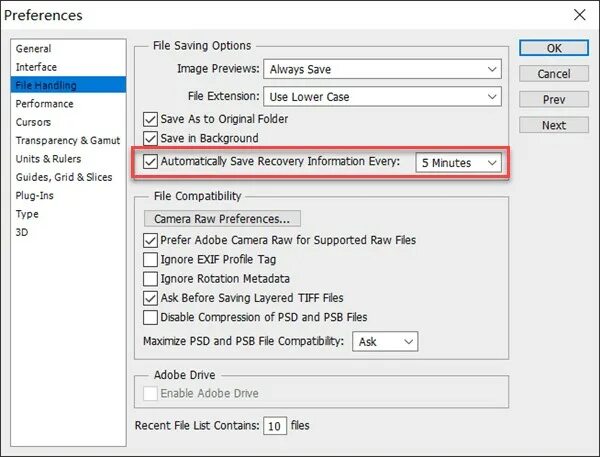This screenshot has height=457, width=600.
Task: Toggle Save in Background checkbox
Action: (150, 138)
